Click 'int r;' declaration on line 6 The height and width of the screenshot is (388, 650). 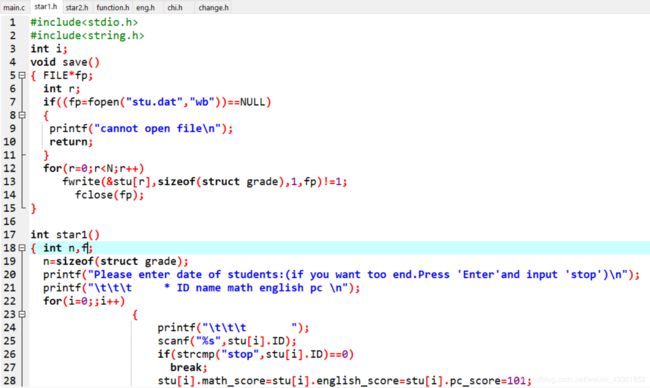coord(62,89)
